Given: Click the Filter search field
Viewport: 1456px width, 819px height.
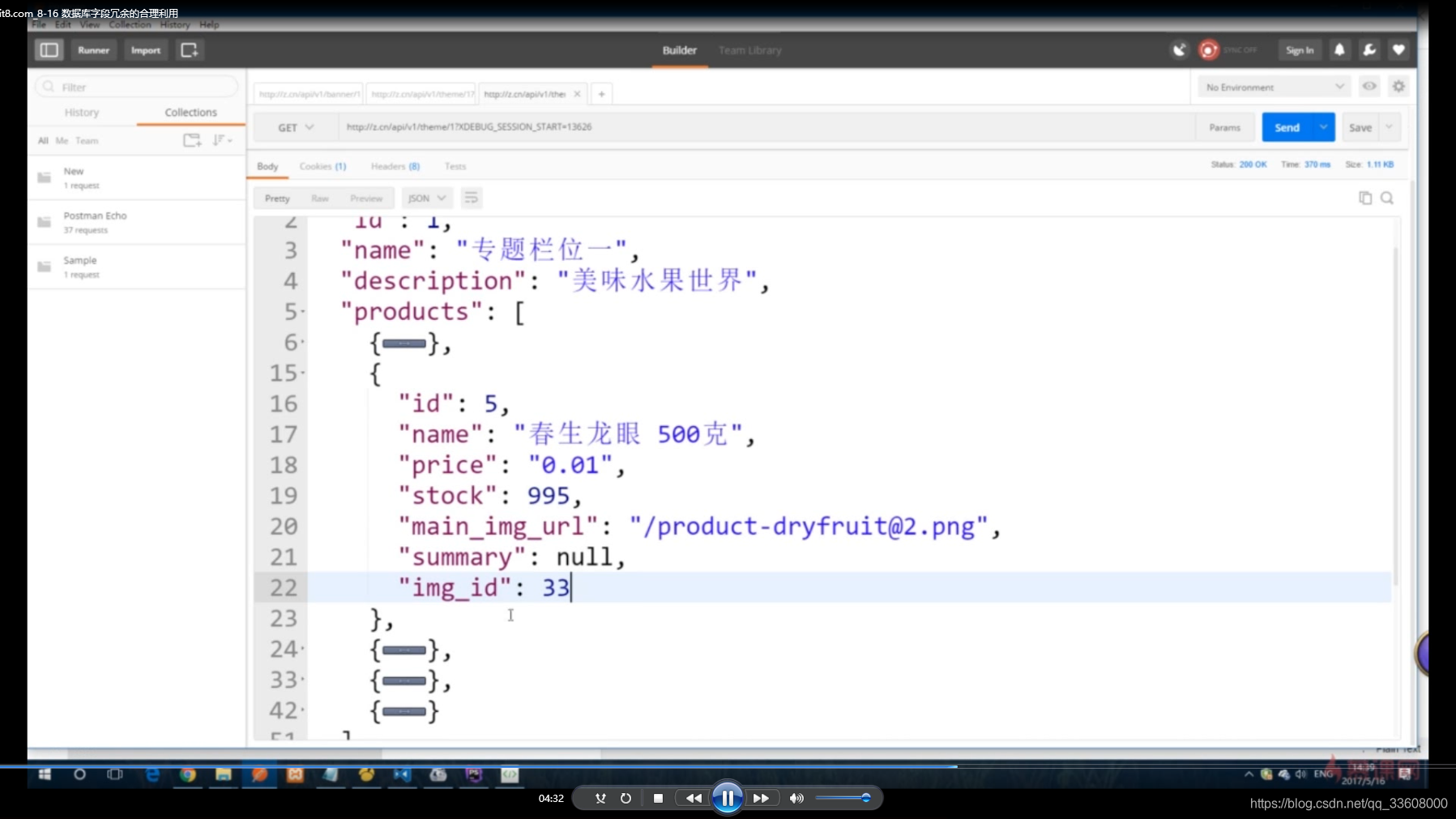Looking at the screenshot, I should click(137, 87).
